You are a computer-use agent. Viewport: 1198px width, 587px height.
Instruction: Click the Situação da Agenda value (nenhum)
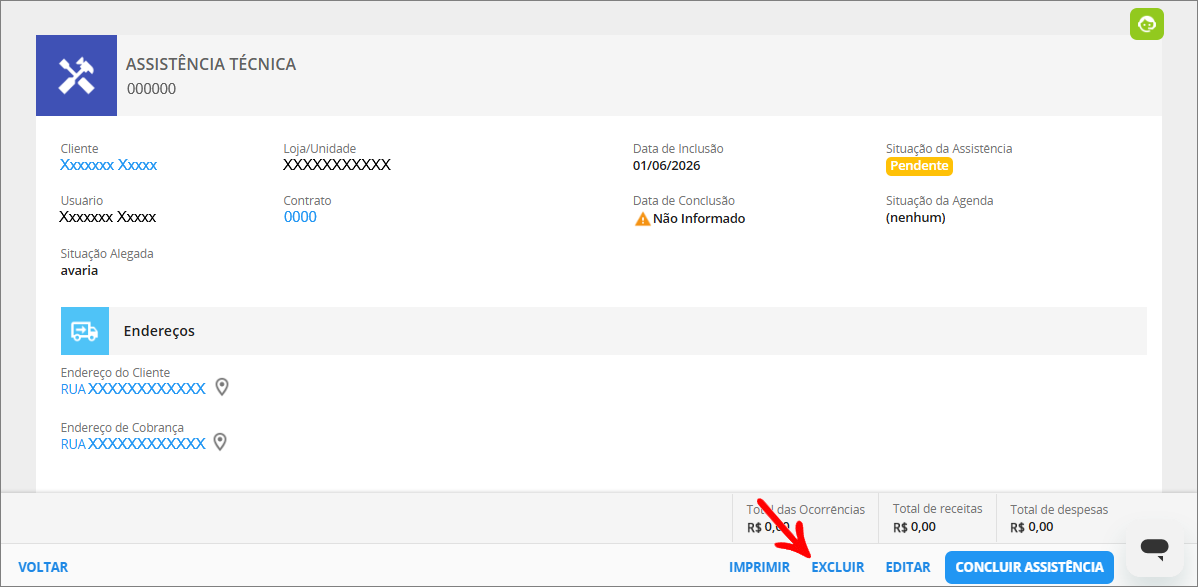916,218
